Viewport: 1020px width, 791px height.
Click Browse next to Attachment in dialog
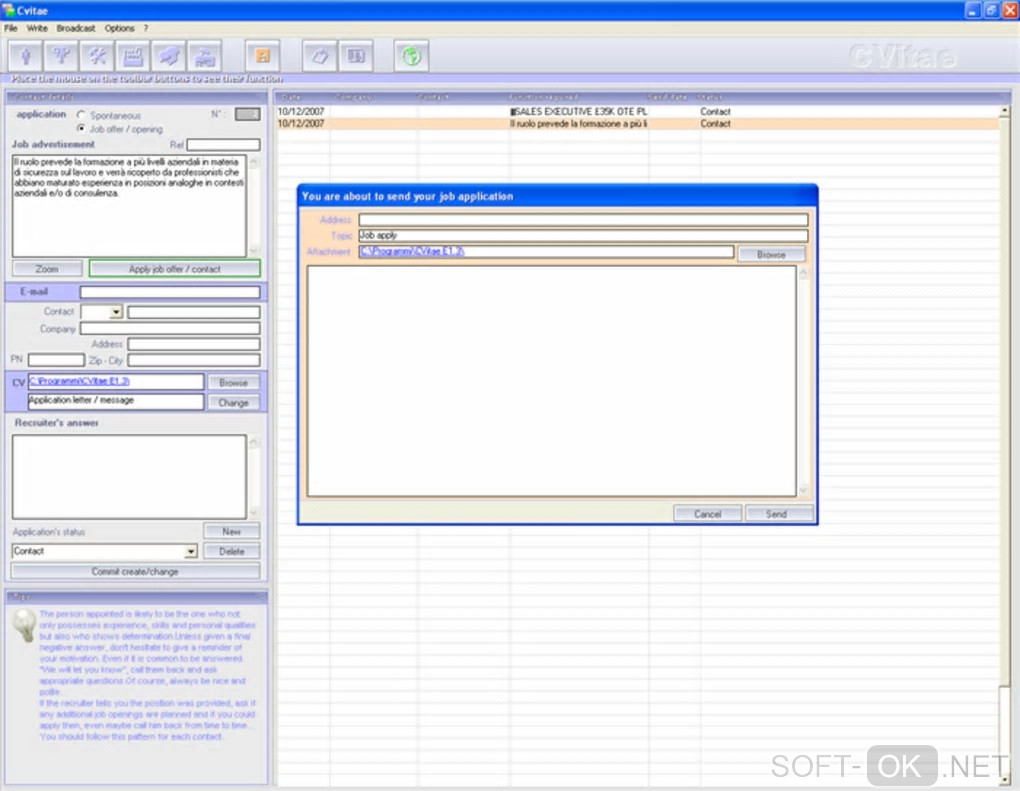point(772,254)
